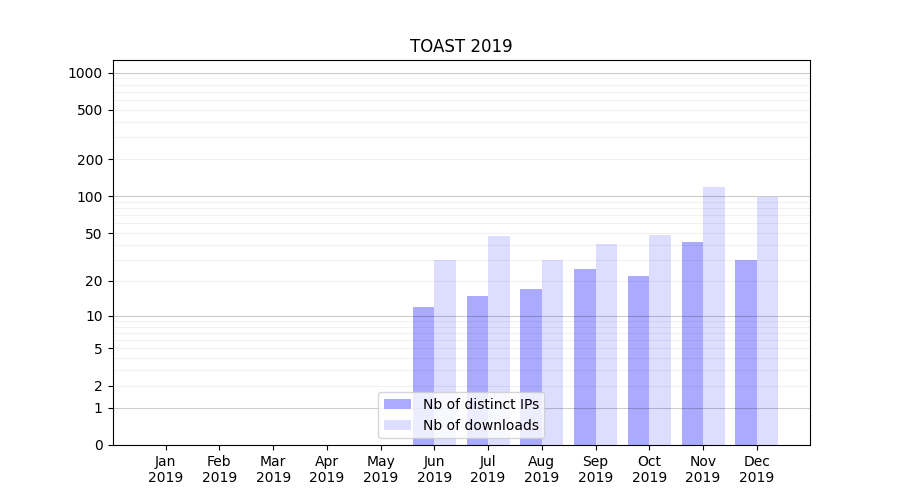The width and height of the screenshot is (900, 500).
Task: Select the 100 y-axis tick label
Action: pos(89,197)
